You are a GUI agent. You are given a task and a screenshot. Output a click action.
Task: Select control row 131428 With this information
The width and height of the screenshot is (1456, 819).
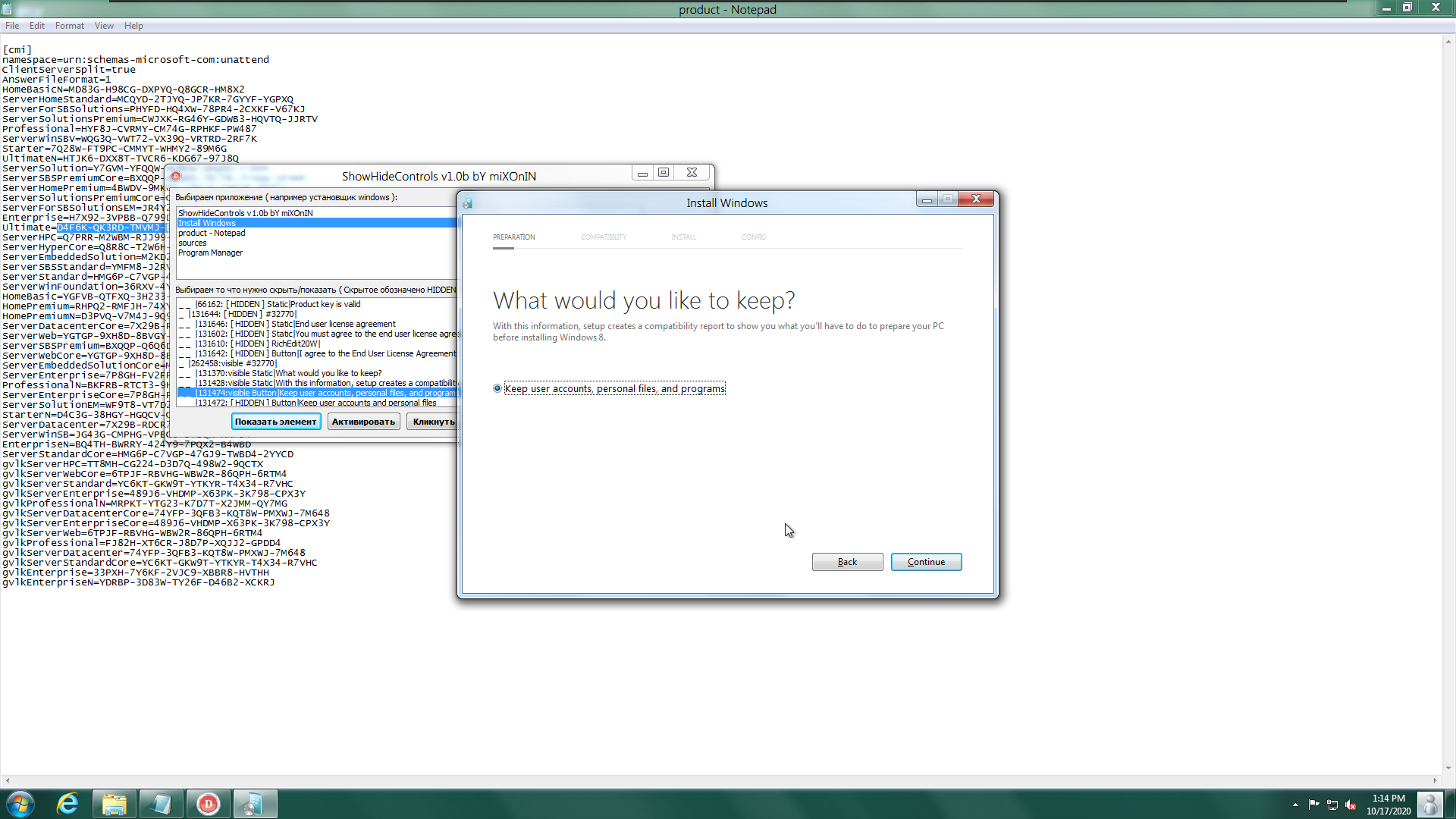(318, 383)
